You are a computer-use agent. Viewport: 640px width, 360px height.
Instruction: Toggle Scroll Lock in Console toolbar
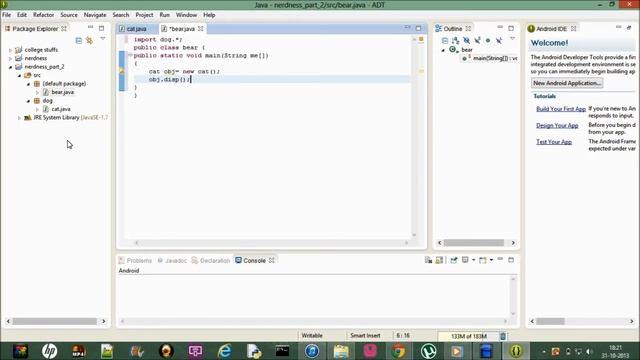pyautogui.click(x=439, y=260)
